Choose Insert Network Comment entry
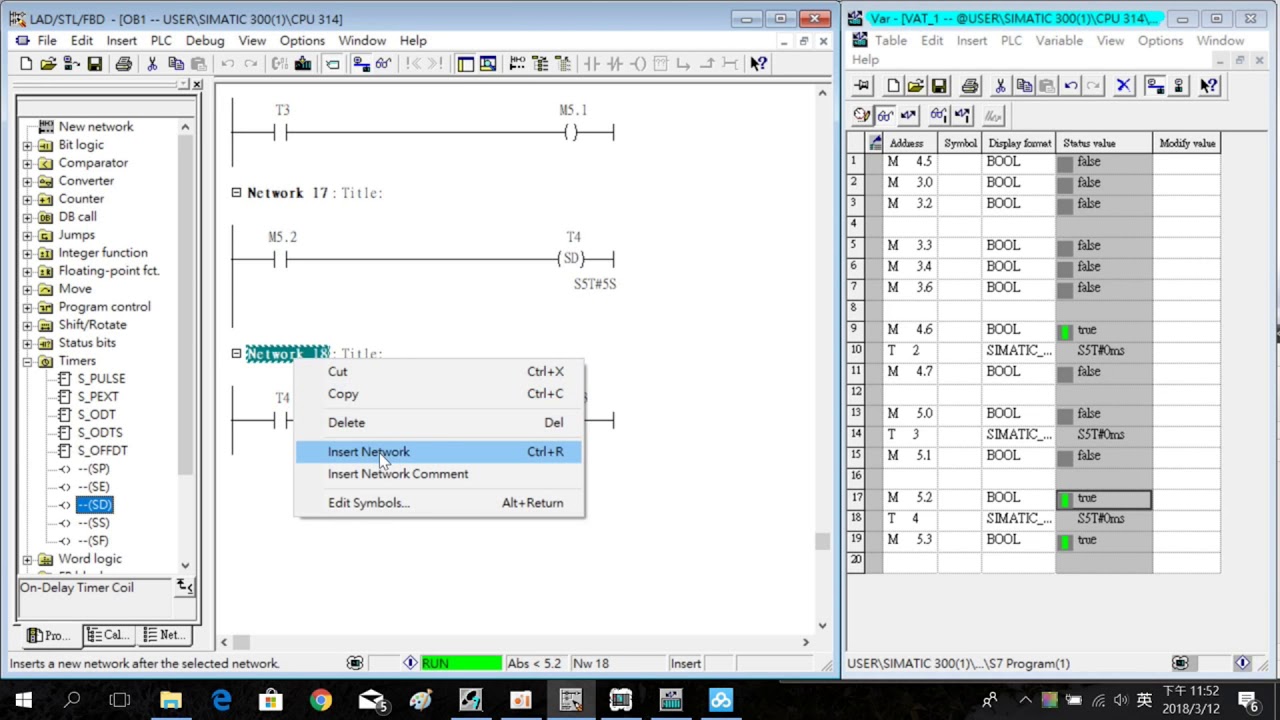The height and width of the screenshot is (720, 1280). 438,474
